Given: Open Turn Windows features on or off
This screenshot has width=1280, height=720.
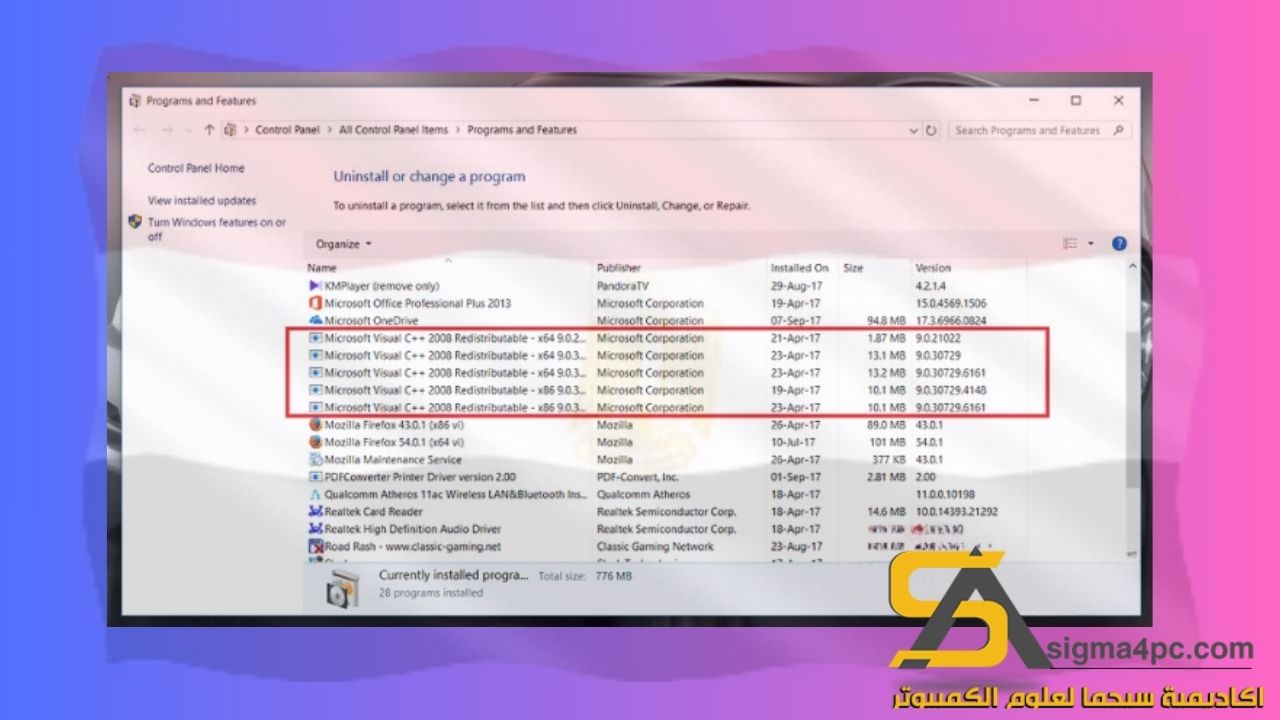Looking at the screenshot, I should pyautogui.click(x=217, y=230).
